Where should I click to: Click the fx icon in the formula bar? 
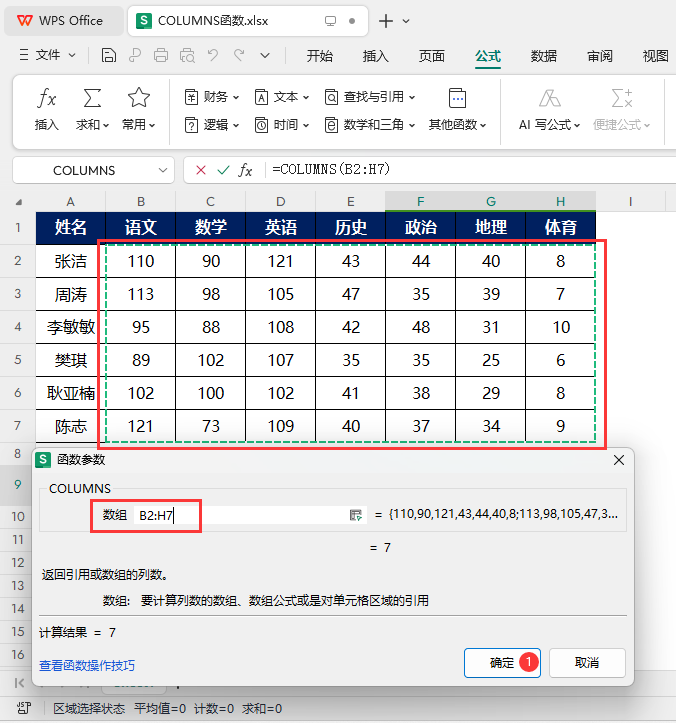(245, 170)
